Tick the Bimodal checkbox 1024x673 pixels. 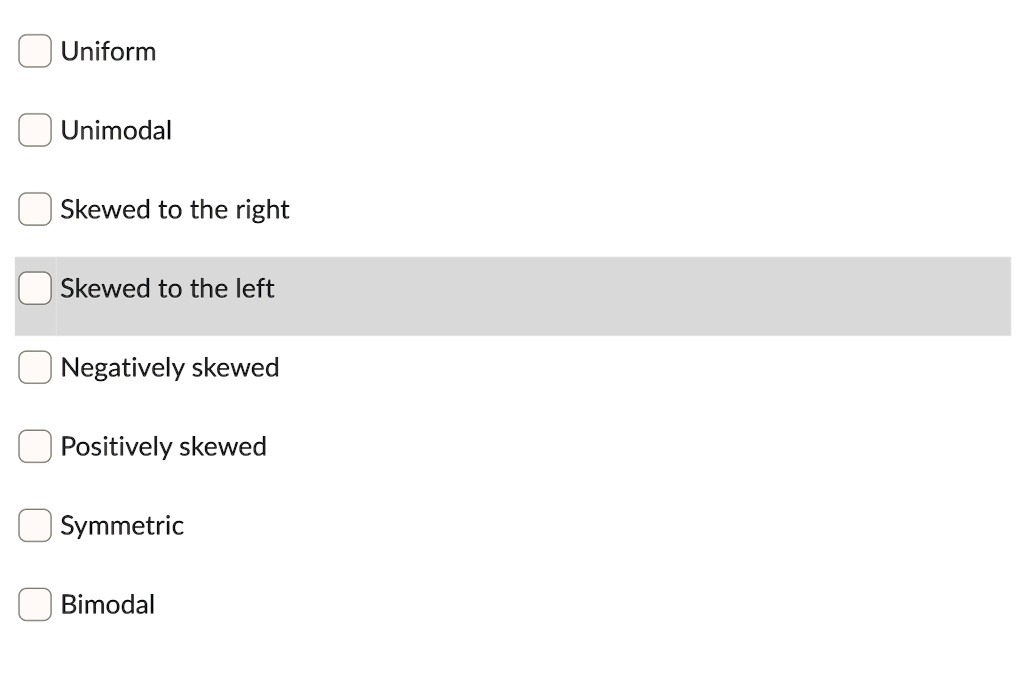click(x=34, y=604)
